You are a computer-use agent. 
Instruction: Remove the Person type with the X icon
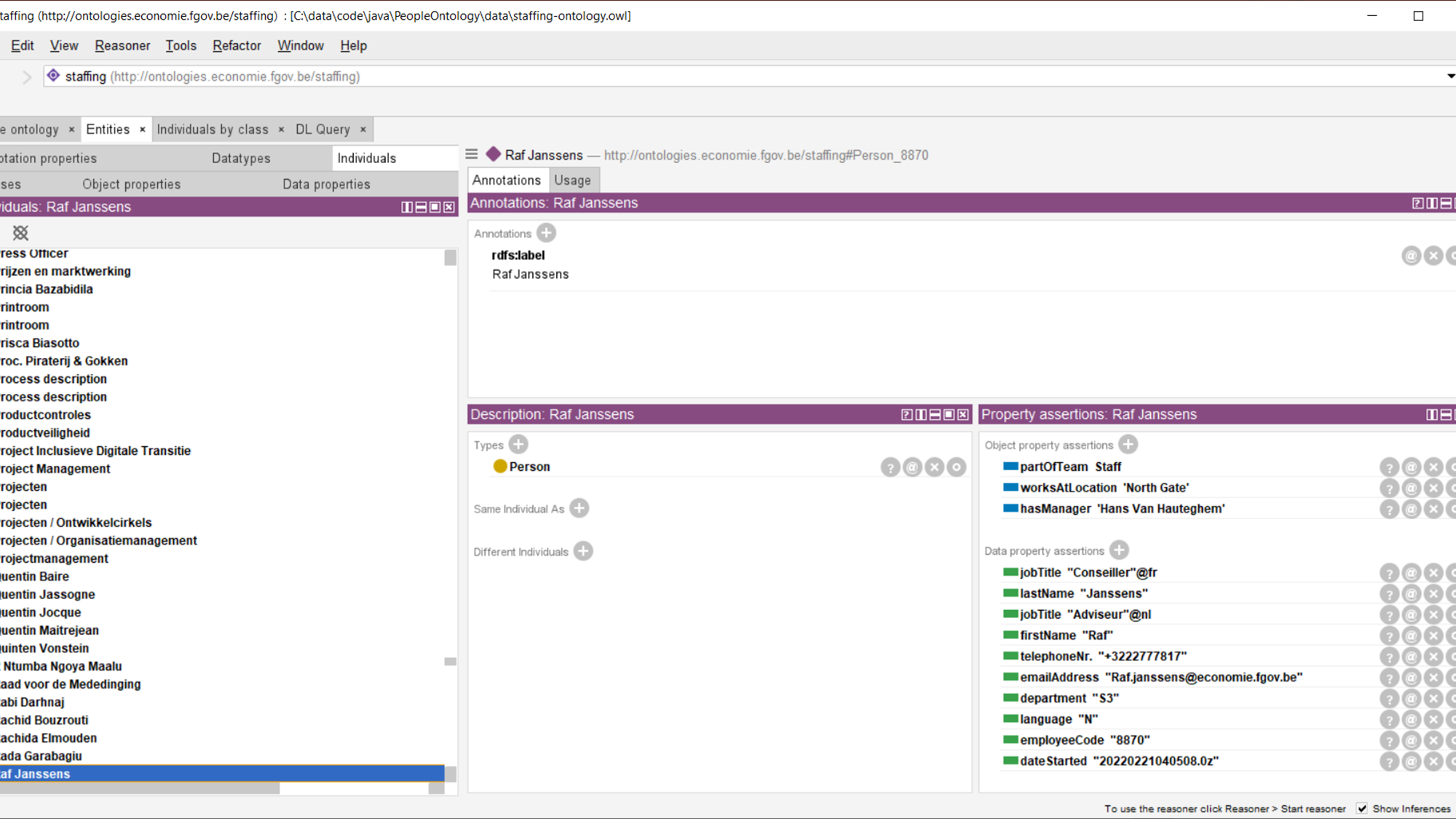934,467
